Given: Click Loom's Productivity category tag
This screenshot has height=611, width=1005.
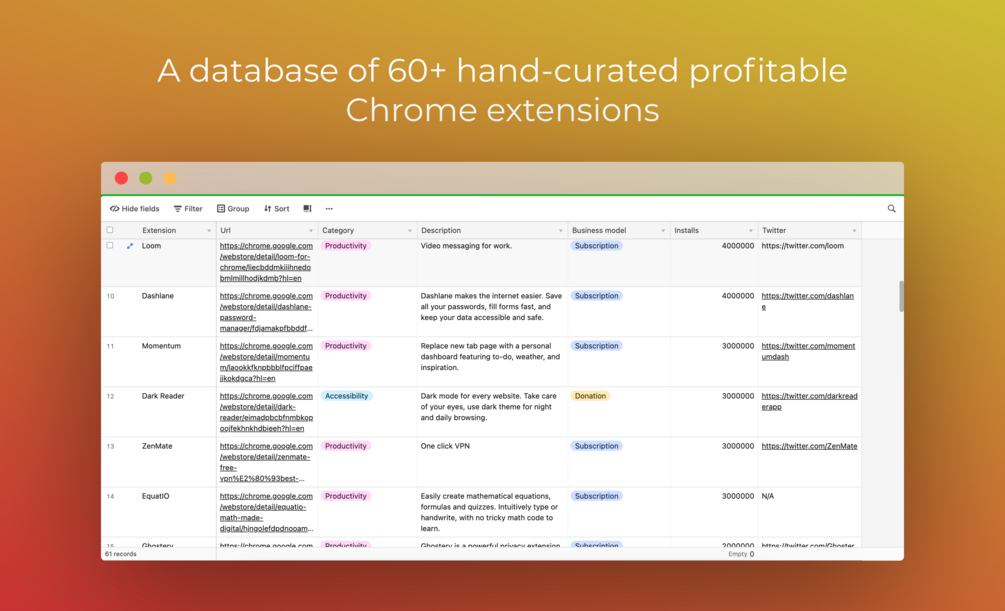Looking at the screenshot, I should (x=345, y=246).
